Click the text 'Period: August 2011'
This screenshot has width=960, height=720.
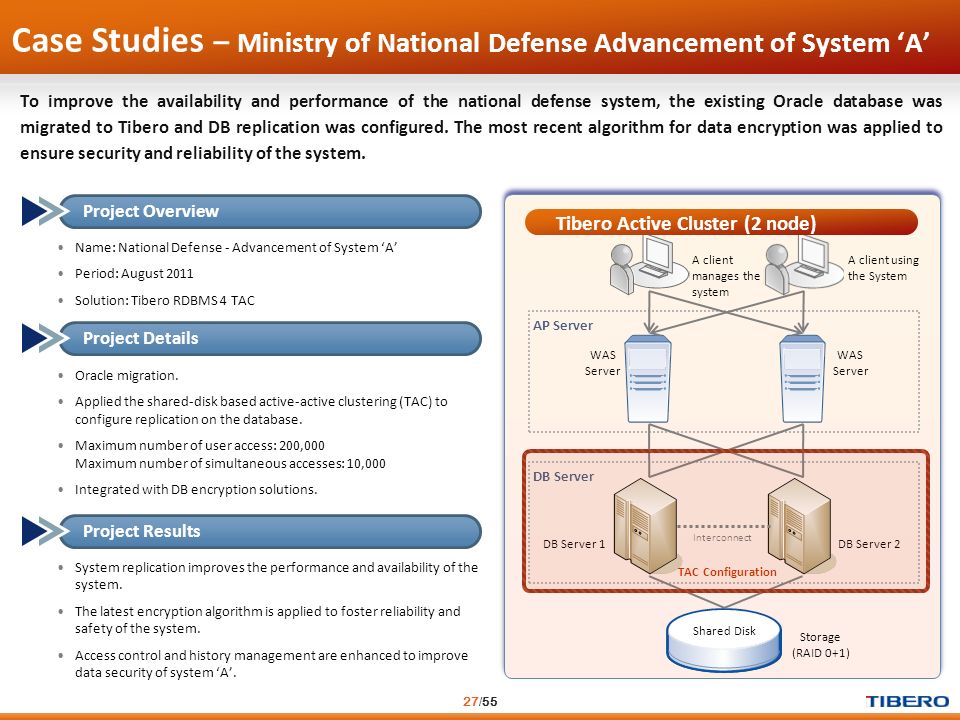pos(134,274)
